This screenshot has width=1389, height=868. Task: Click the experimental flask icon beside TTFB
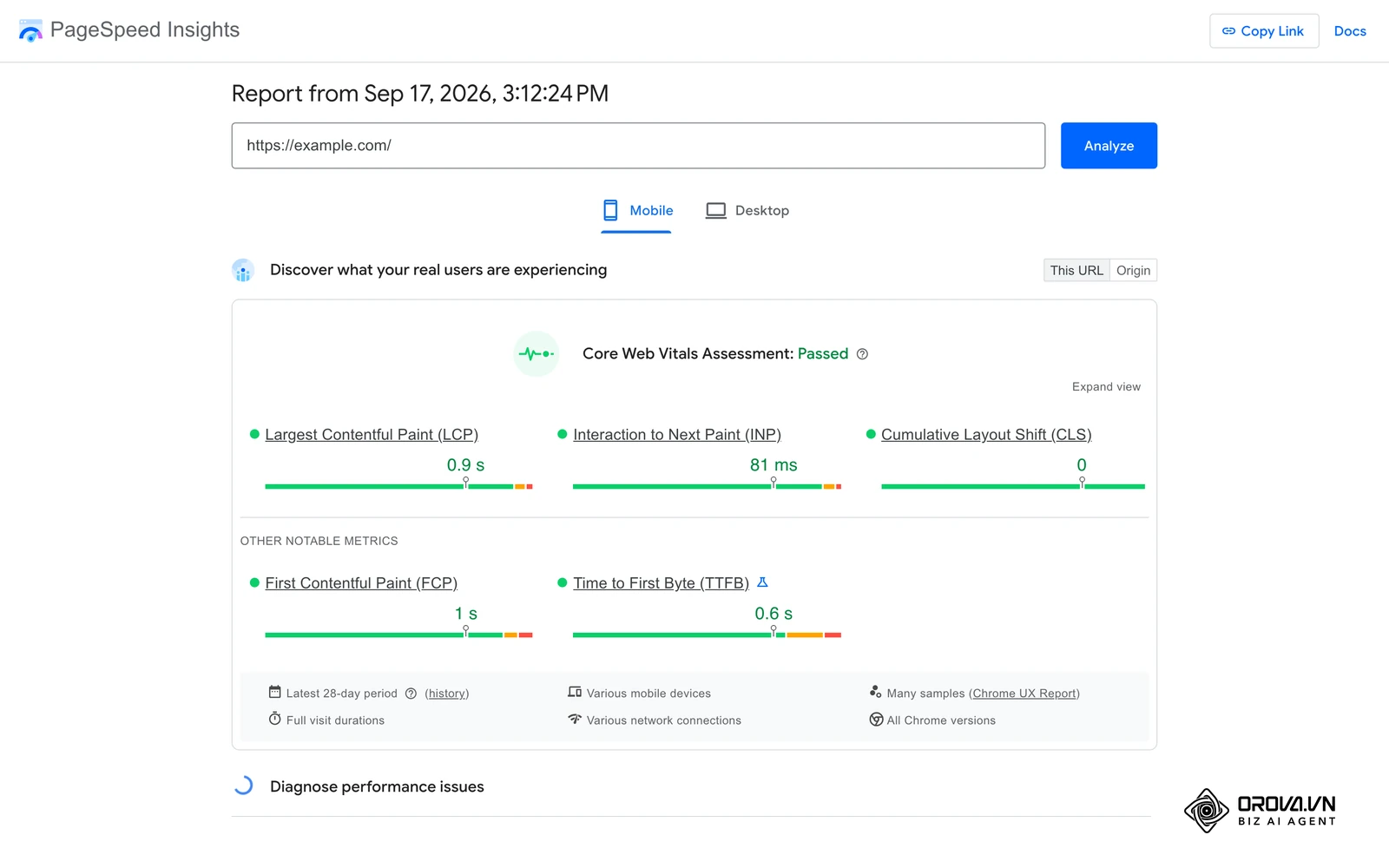(x=762, y=582)
